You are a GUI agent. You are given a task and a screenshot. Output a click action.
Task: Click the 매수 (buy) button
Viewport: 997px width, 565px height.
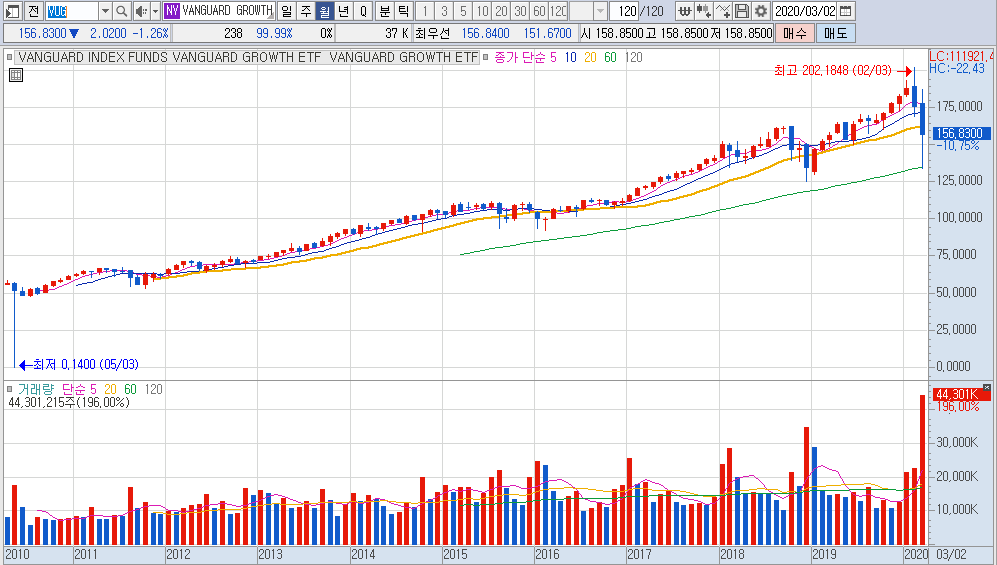click(794, 33)
